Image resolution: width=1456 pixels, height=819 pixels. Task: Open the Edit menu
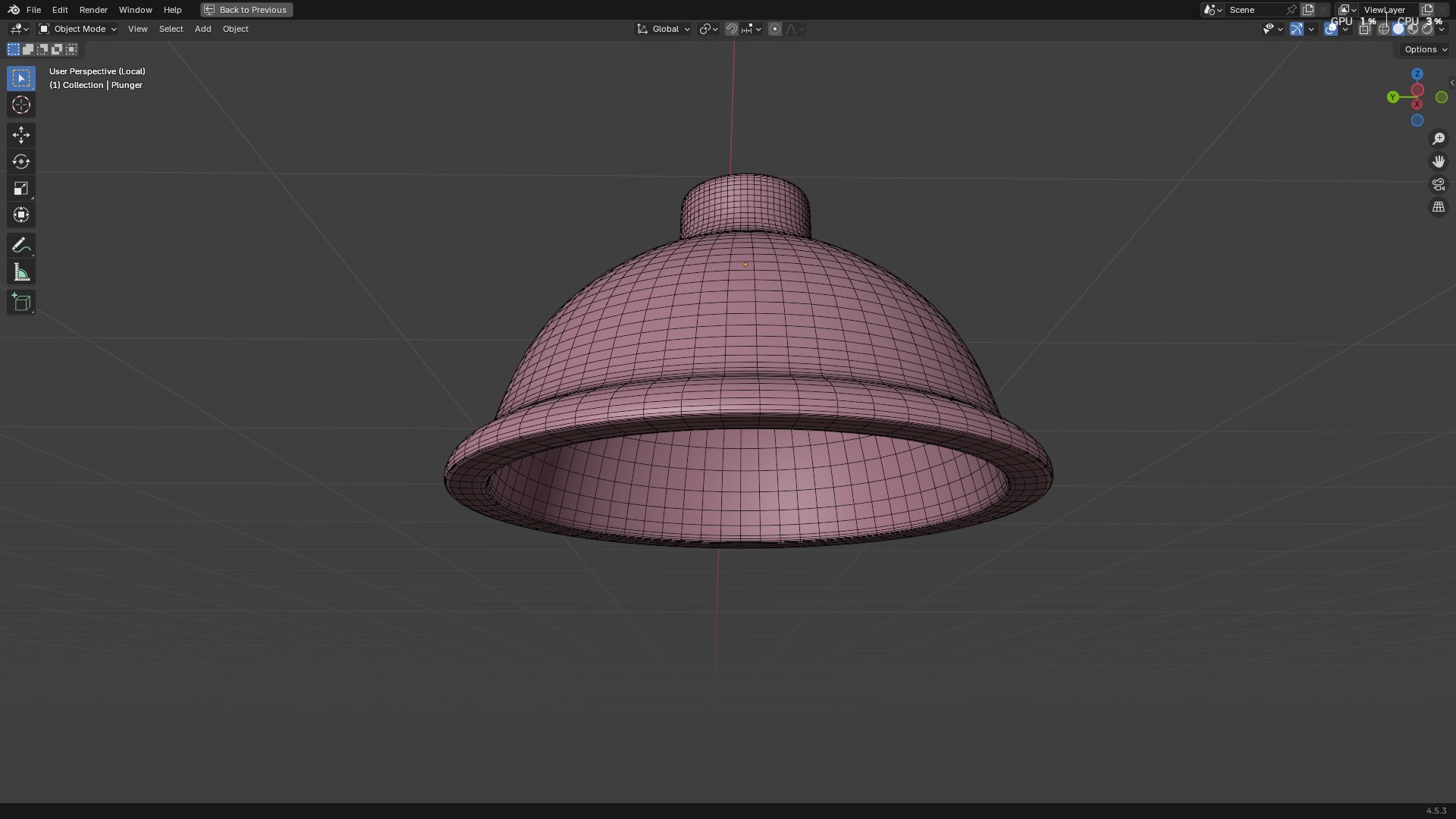[x=60, y=10]
